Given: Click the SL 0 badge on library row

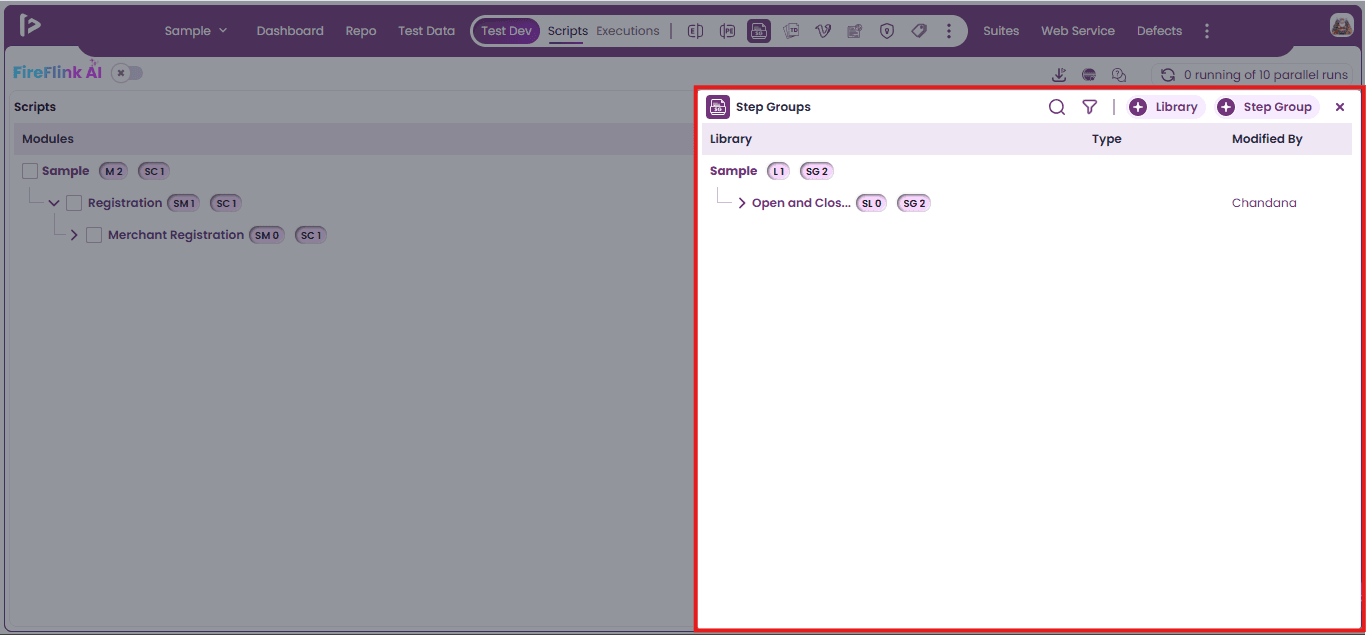Looking at the screenshot, I should [871, 203].
